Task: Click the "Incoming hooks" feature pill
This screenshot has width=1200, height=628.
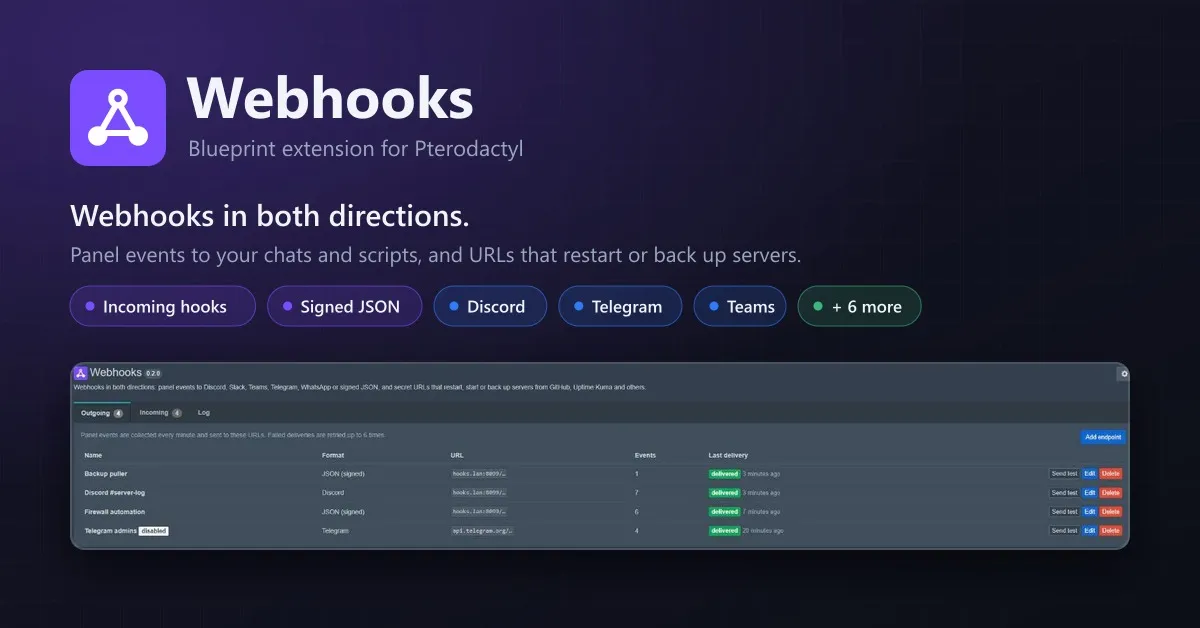Action: pos(163,307)
